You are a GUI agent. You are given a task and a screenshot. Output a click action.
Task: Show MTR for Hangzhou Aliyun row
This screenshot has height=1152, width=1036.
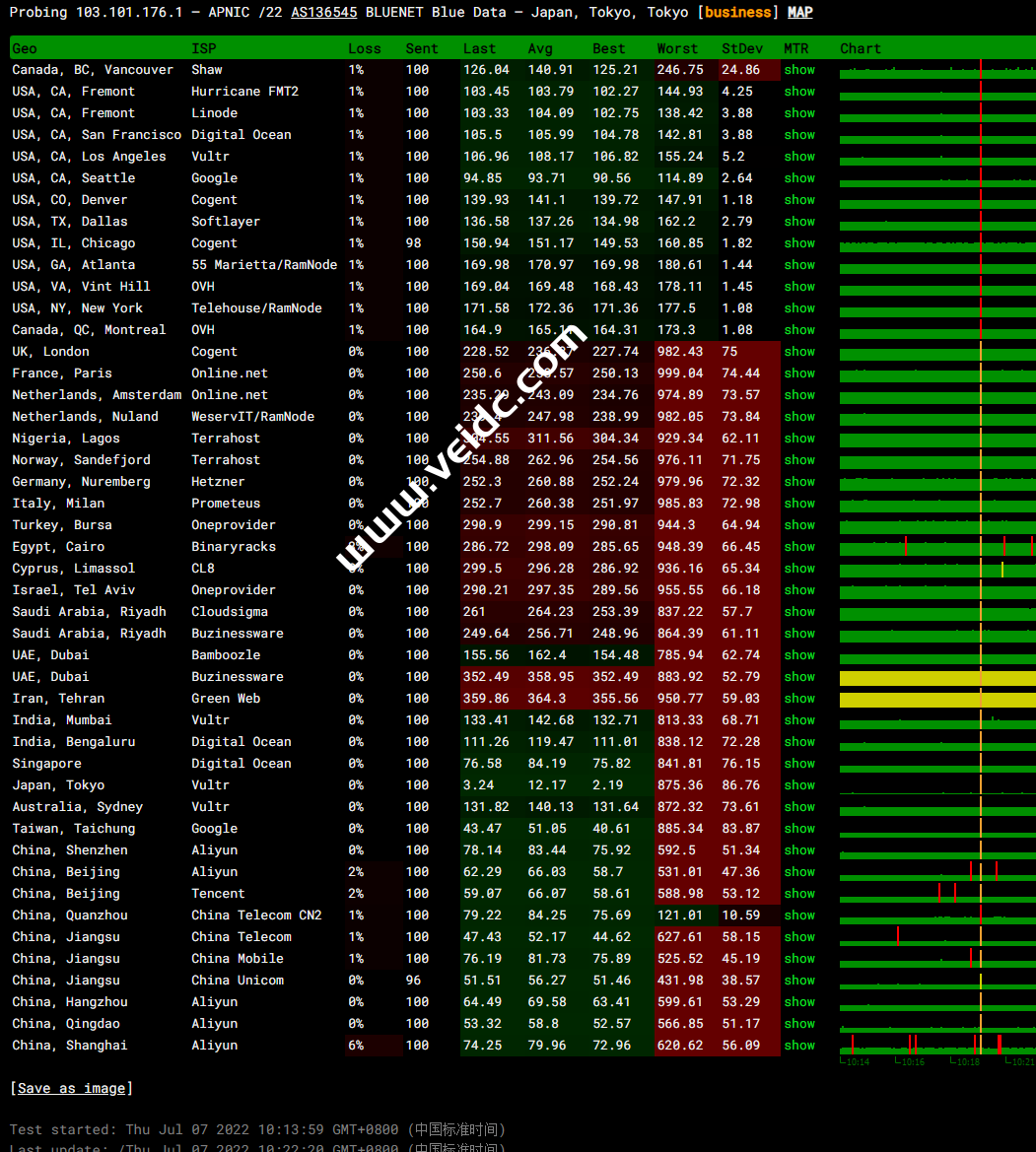click(799, 1001)
